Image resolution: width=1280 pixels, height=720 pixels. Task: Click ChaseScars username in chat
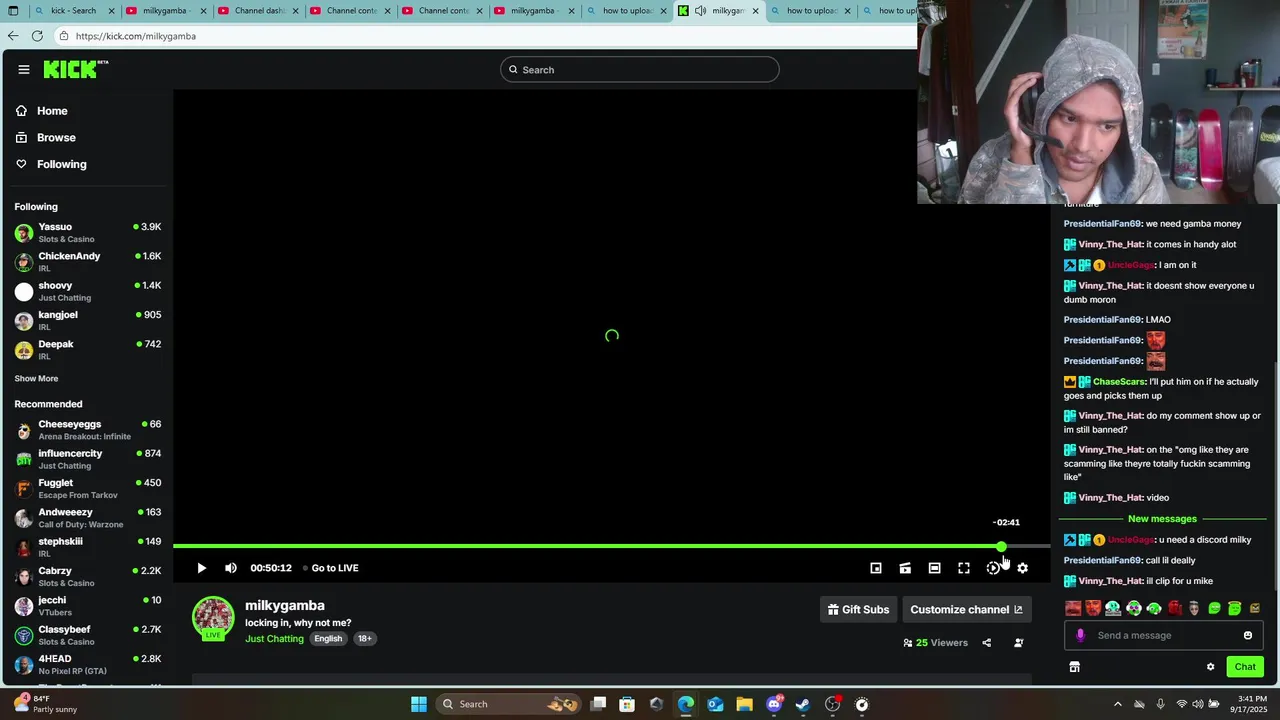pos(1119,382)
